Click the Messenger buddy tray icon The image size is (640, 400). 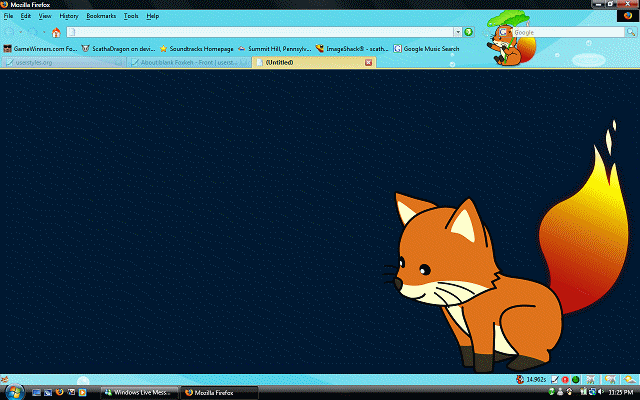pos(560,392)
